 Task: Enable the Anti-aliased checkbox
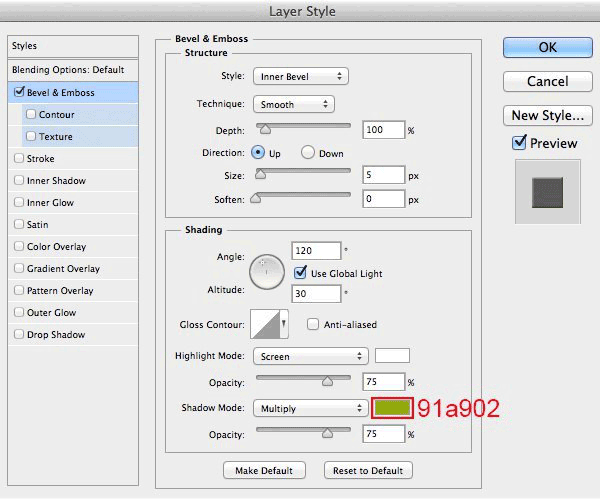(x=313, y=324)
